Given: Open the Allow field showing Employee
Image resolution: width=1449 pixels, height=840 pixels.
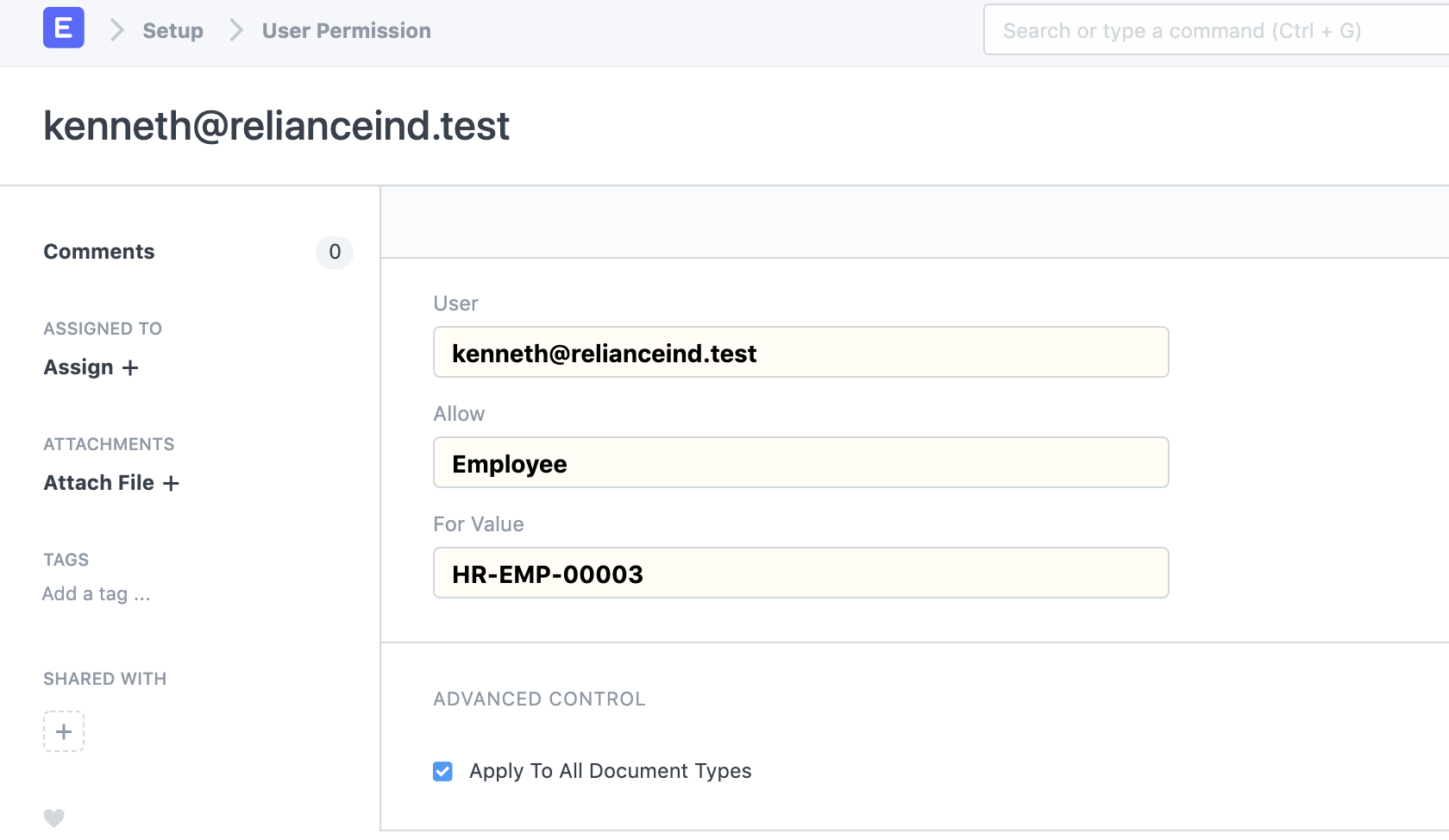Looking at the screenshot, I should click(x=800, y=462).
